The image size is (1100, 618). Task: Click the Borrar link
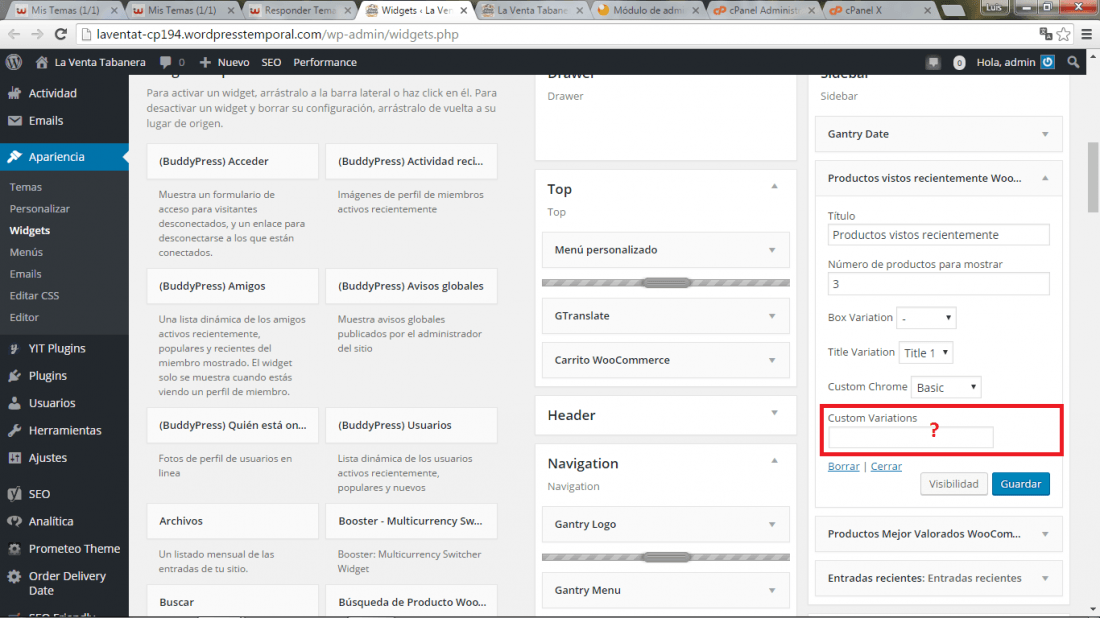tap(843, 466)
